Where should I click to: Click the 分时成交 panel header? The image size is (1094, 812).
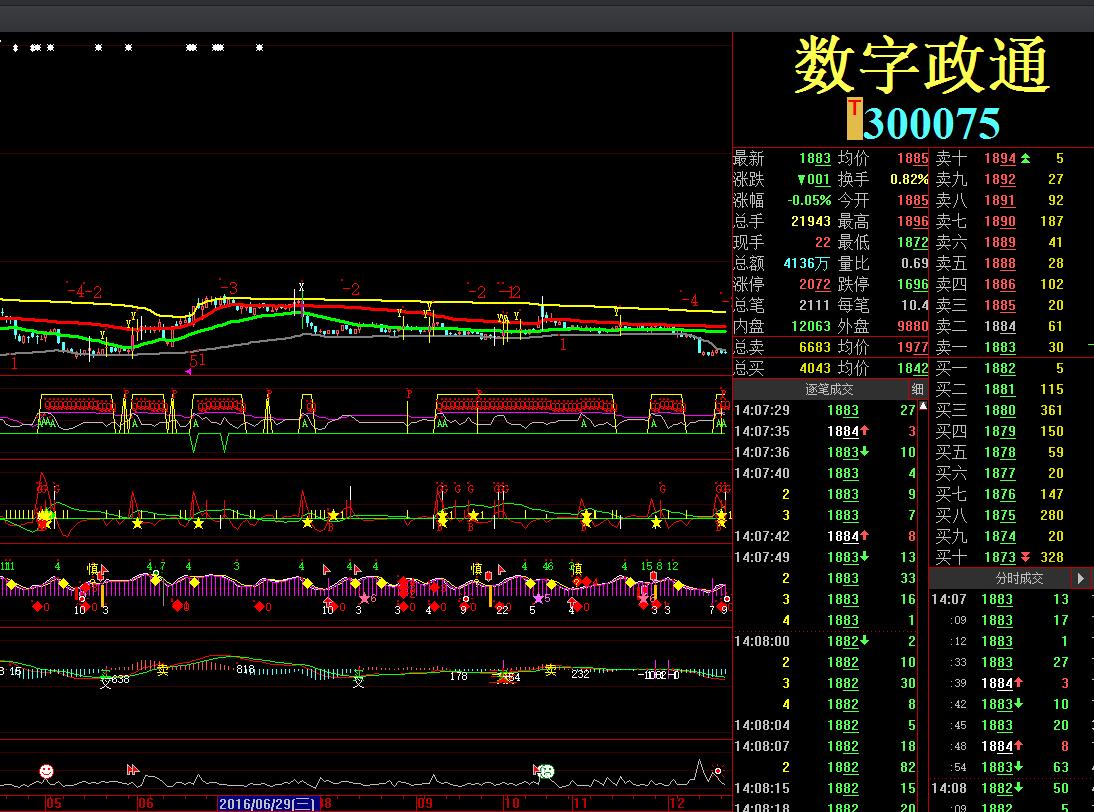point(1019,578)
